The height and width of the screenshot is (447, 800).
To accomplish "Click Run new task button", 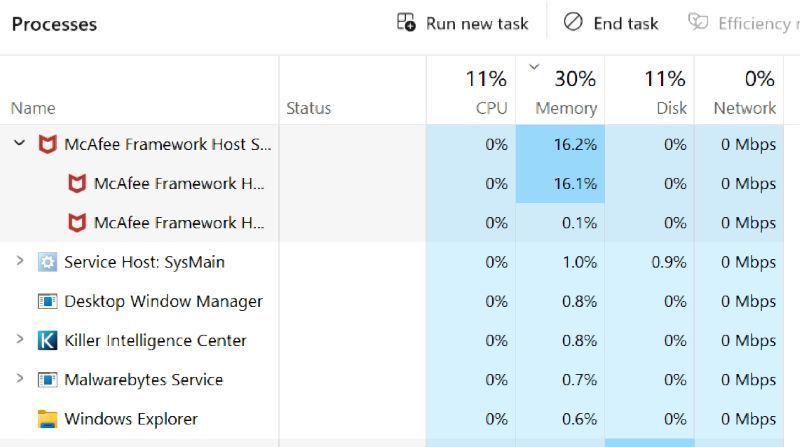I will [462, 23].
